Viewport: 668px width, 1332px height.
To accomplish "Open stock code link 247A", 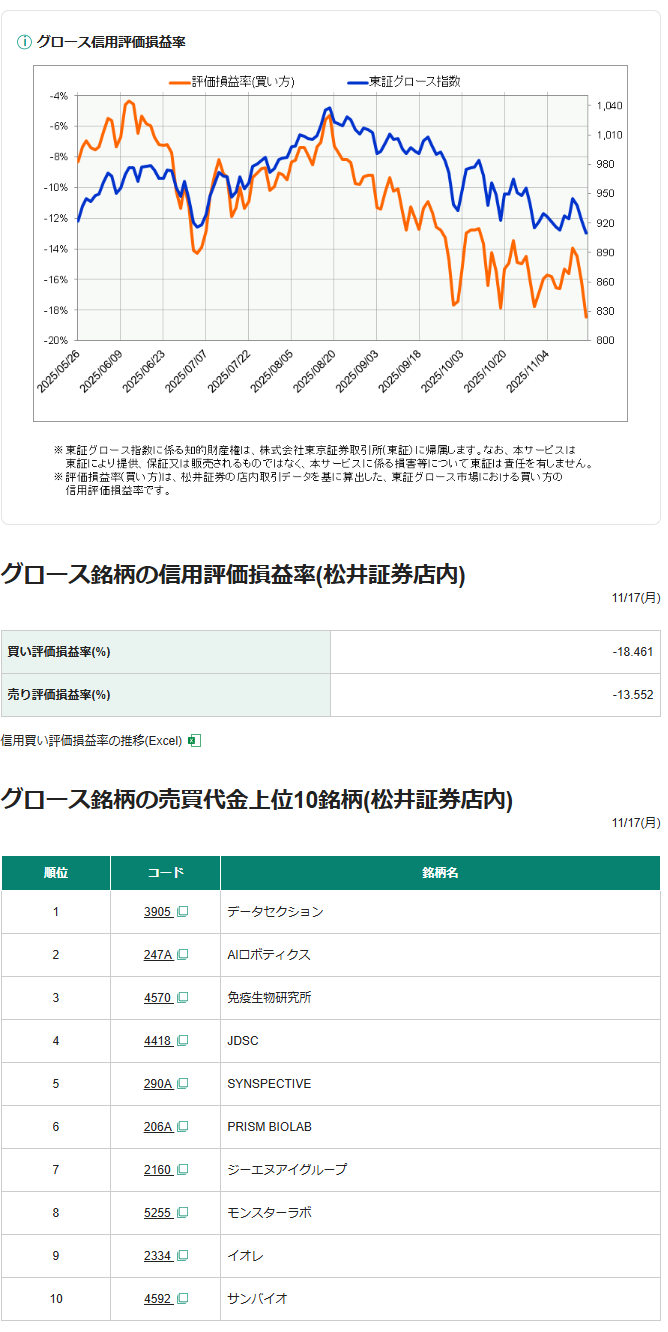I will (158, 955).
